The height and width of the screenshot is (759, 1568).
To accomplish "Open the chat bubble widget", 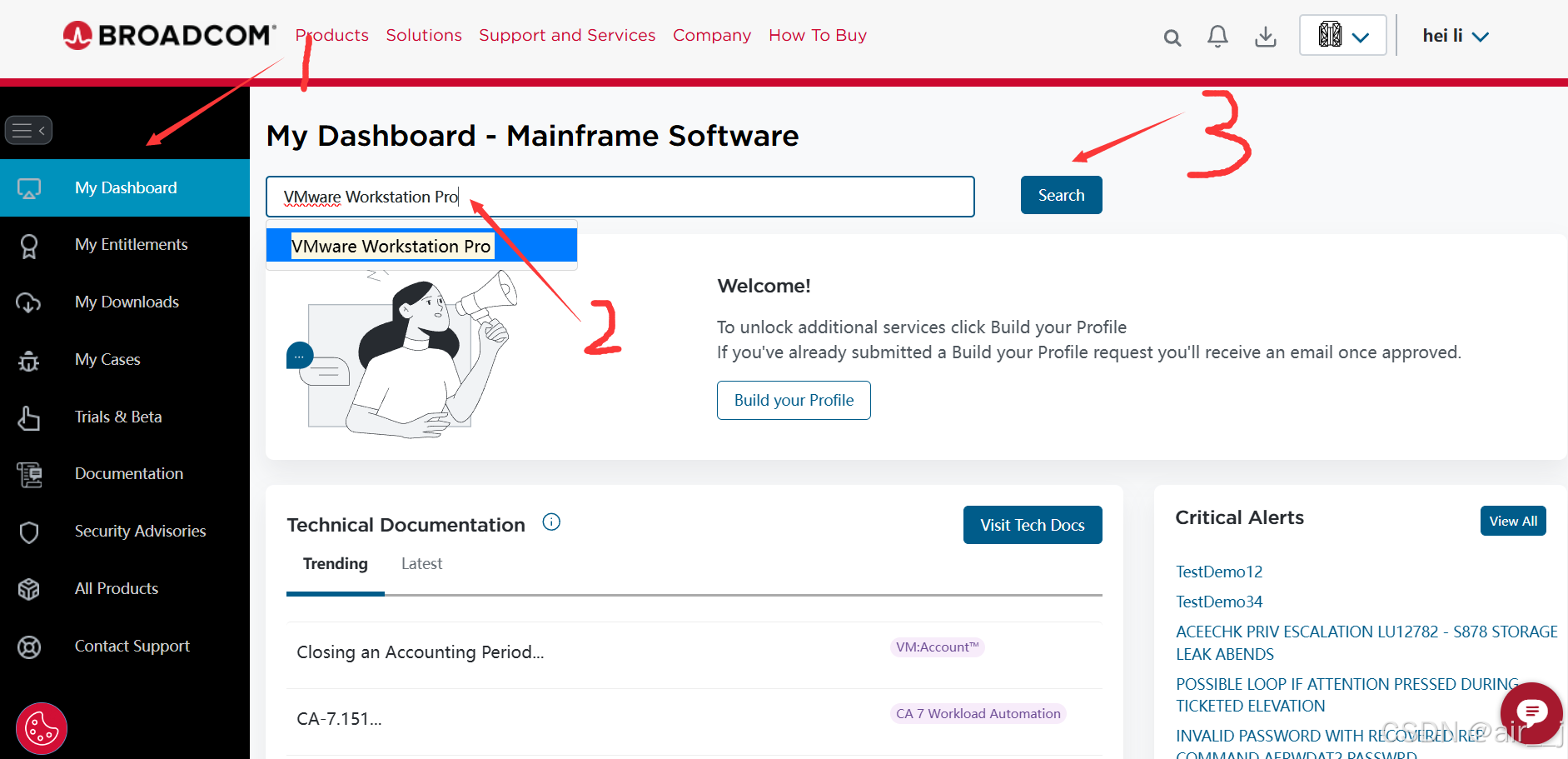I will (x=1531, y=713).
